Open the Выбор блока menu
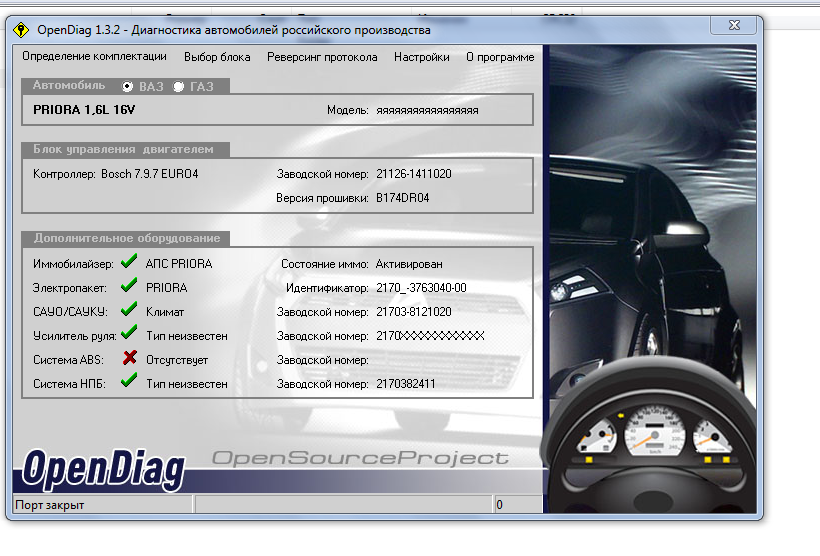820x556 pixels. 217,57
